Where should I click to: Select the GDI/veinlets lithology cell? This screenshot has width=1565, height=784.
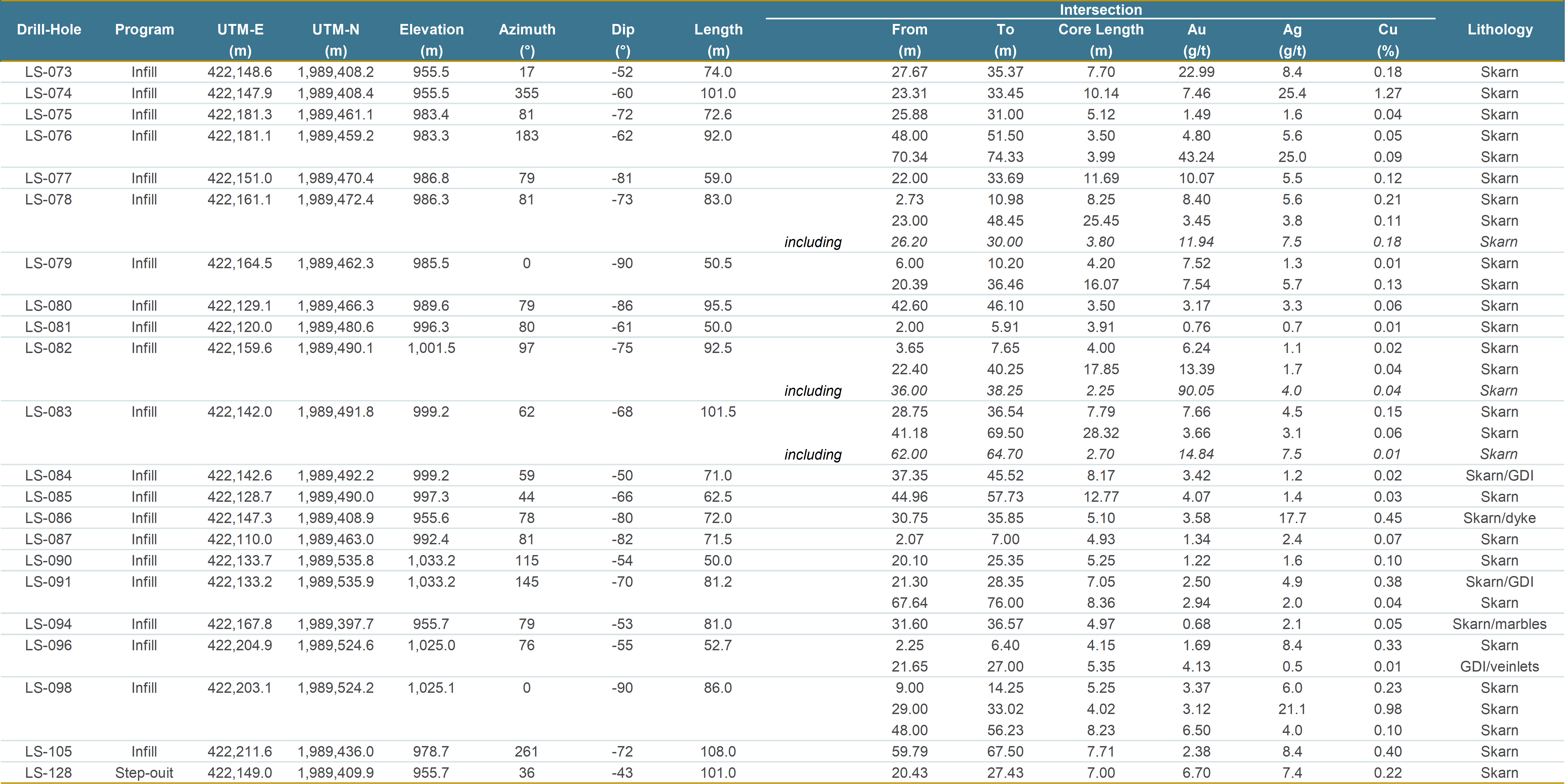pyautogui.click(x=1499, y=666)
